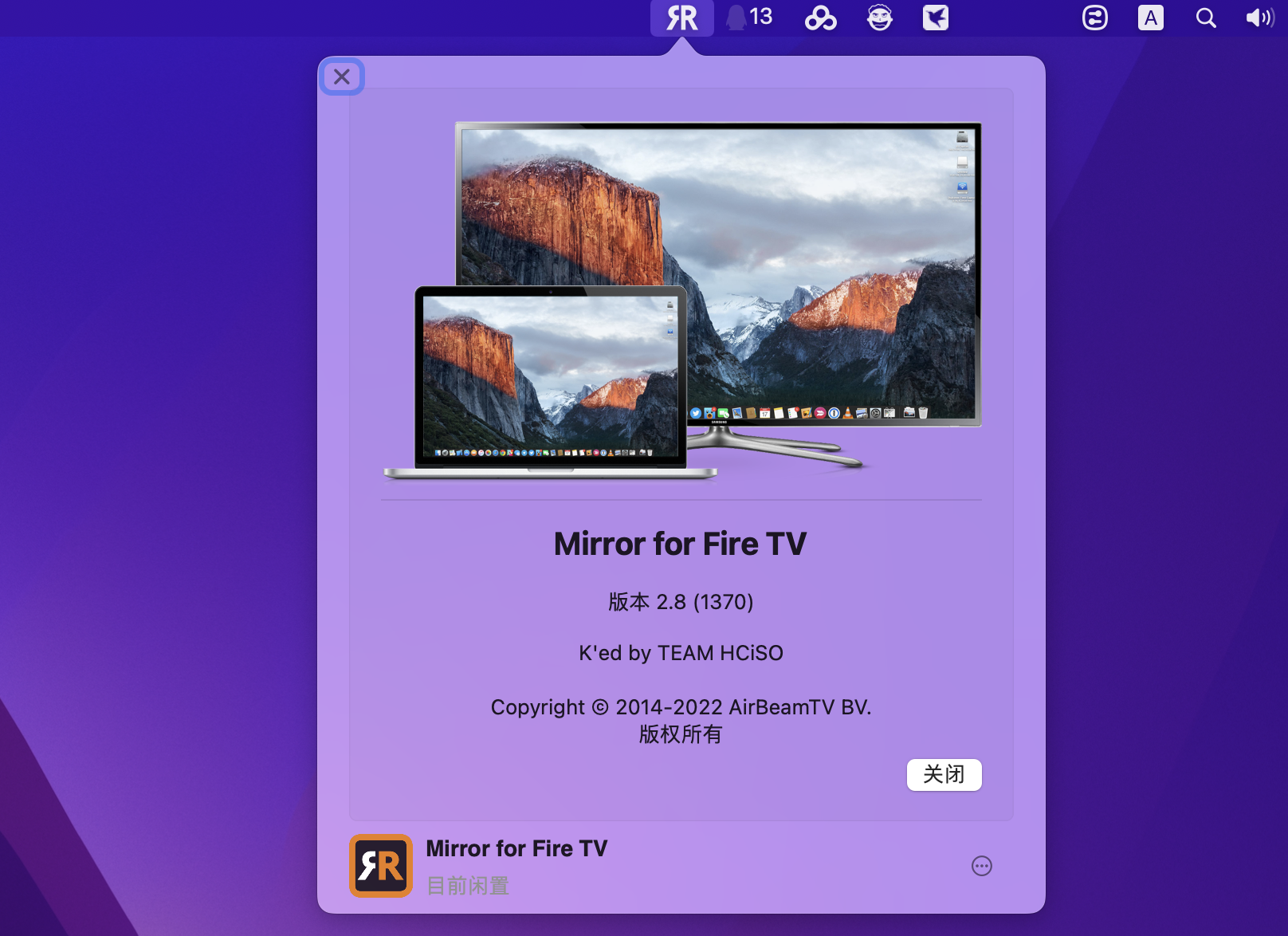Screen dimensions: 1288x936
Task: Click the orange Mirror for Fire TV app icon
Action: (x=380, y=866)
